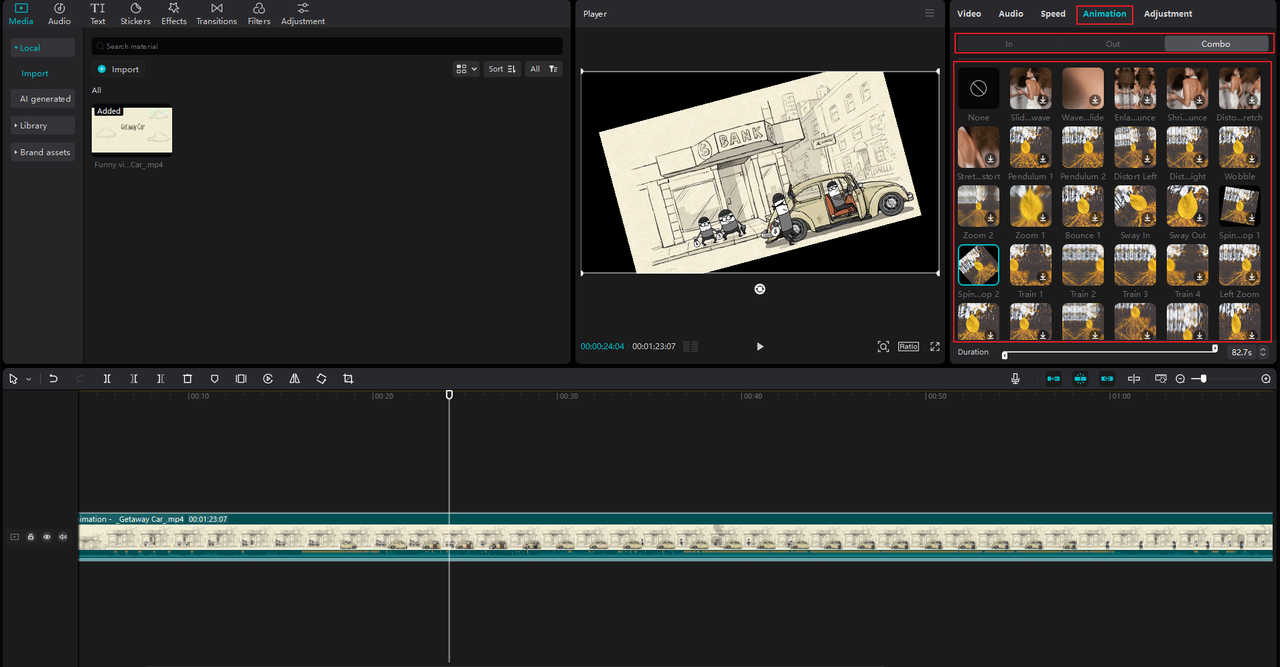
Task: Select the Combo animation tab
Action: [x=1216, y=44]
